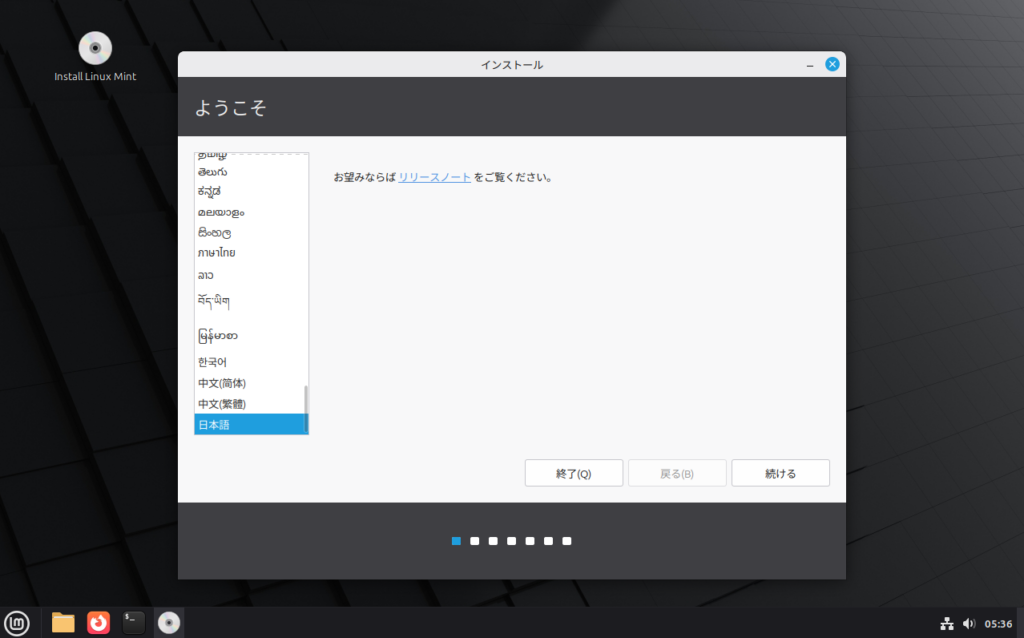Click the installer disc icon in taskbar

pyautogui.click(x=169, y=622)
